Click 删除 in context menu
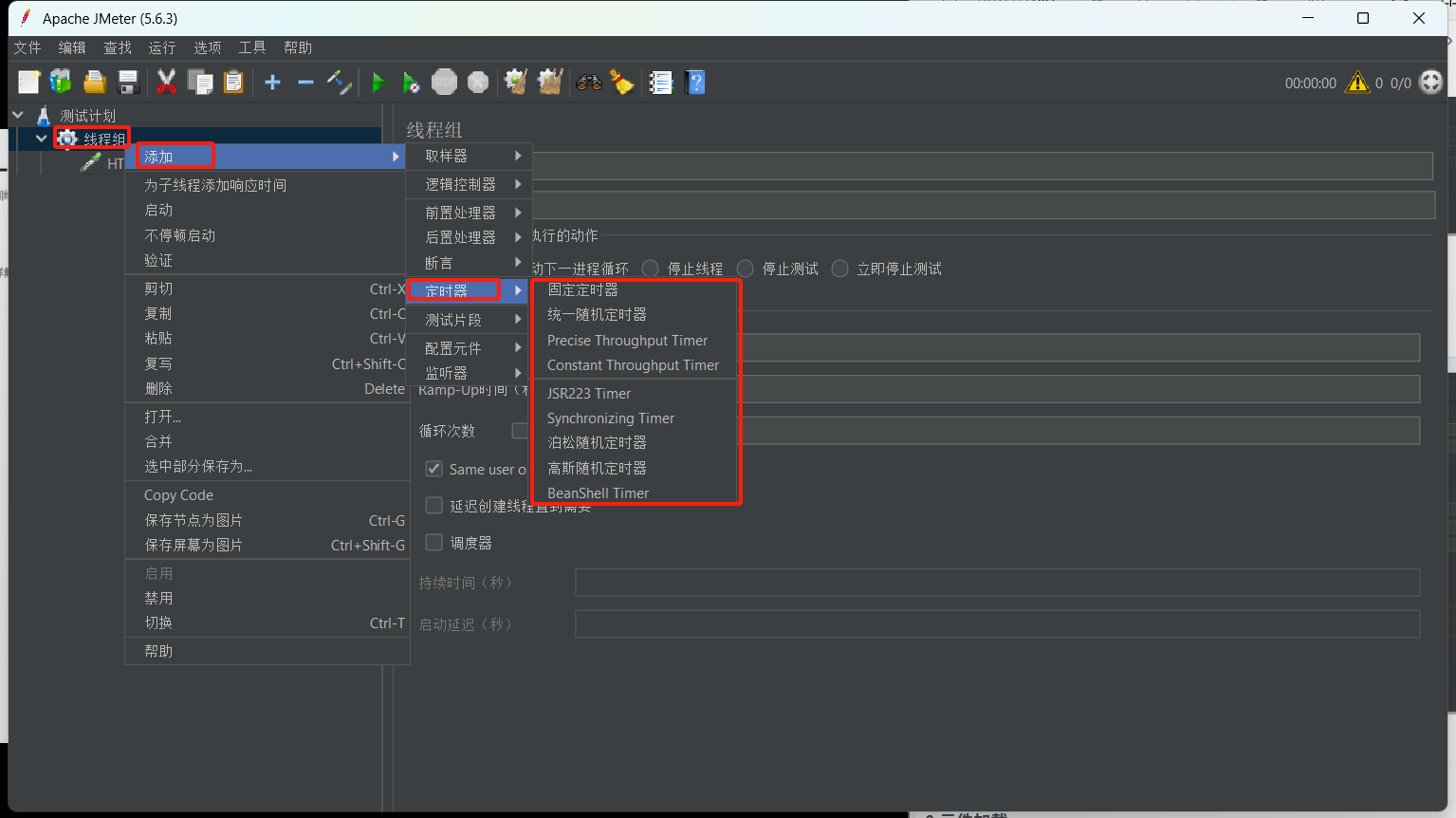This screenshot has height=818, width=1456. tap(267, 388)
